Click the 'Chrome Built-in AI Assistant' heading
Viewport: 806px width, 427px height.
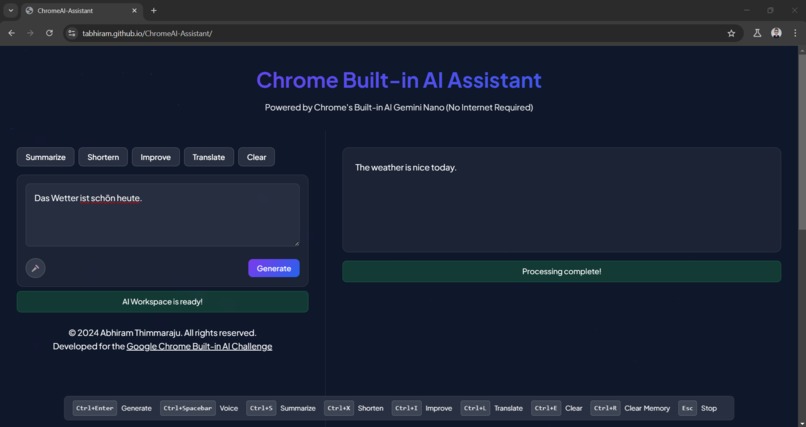399,80
